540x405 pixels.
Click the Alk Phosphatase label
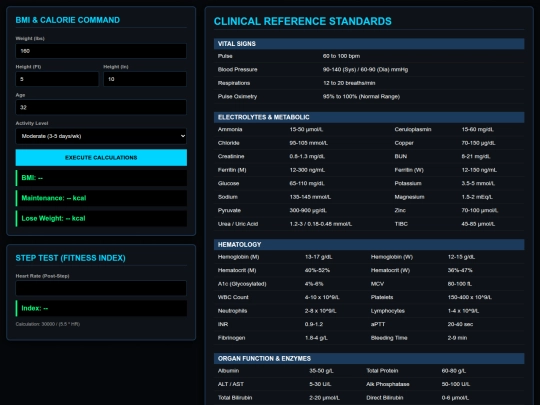click(387, 384)
